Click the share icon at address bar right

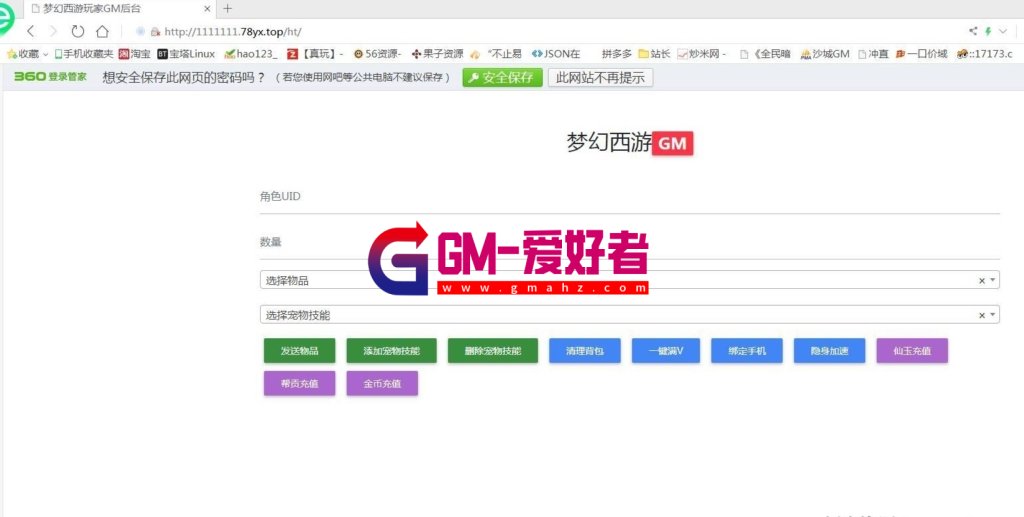[x=973, y=31]
